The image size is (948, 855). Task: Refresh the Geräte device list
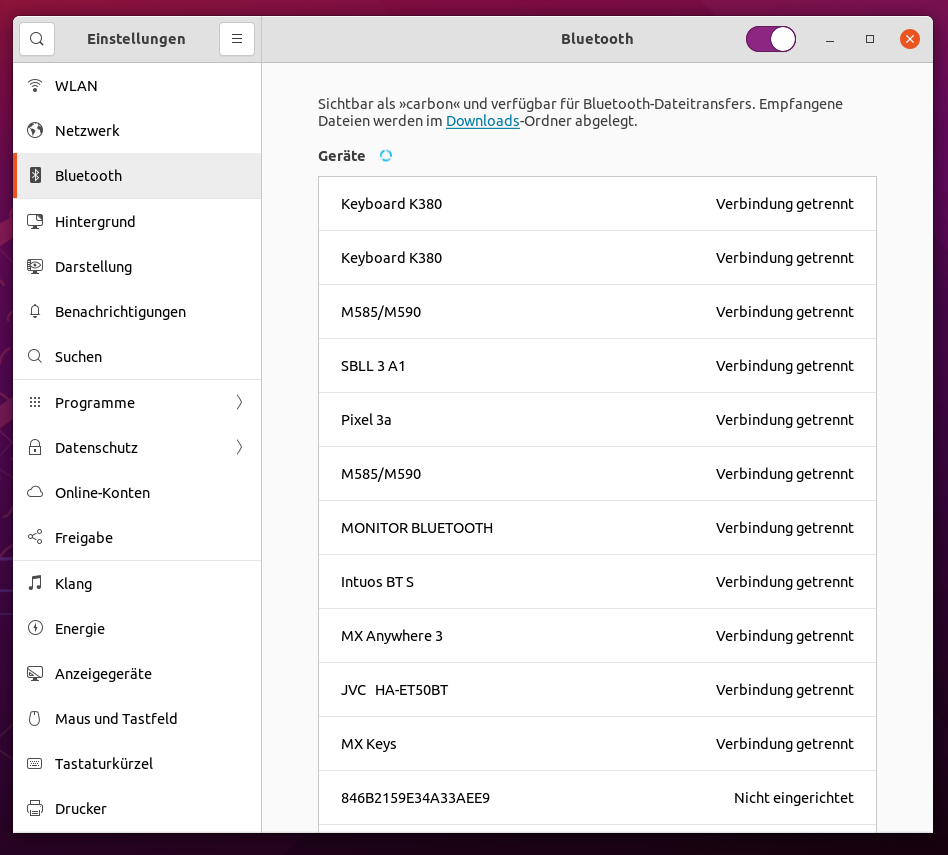[x=386, y=156]
